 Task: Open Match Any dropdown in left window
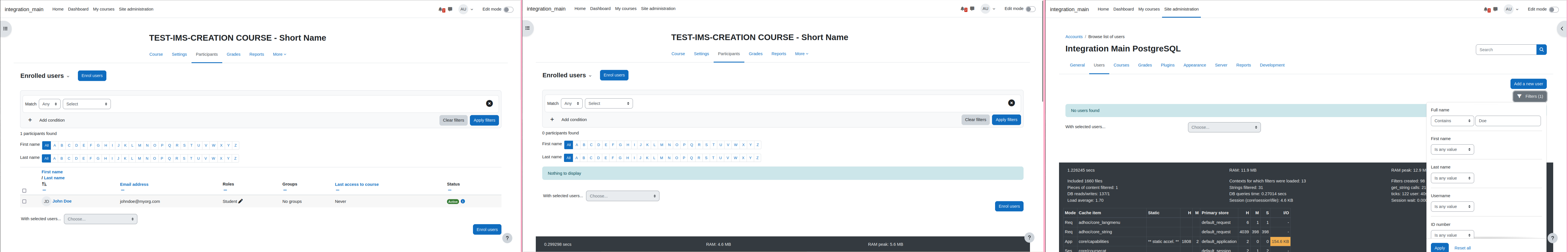coord(50,104)
